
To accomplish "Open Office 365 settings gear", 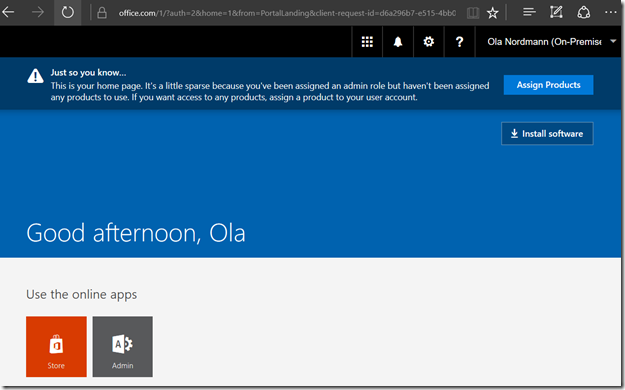I will click(x=428, y=41).
